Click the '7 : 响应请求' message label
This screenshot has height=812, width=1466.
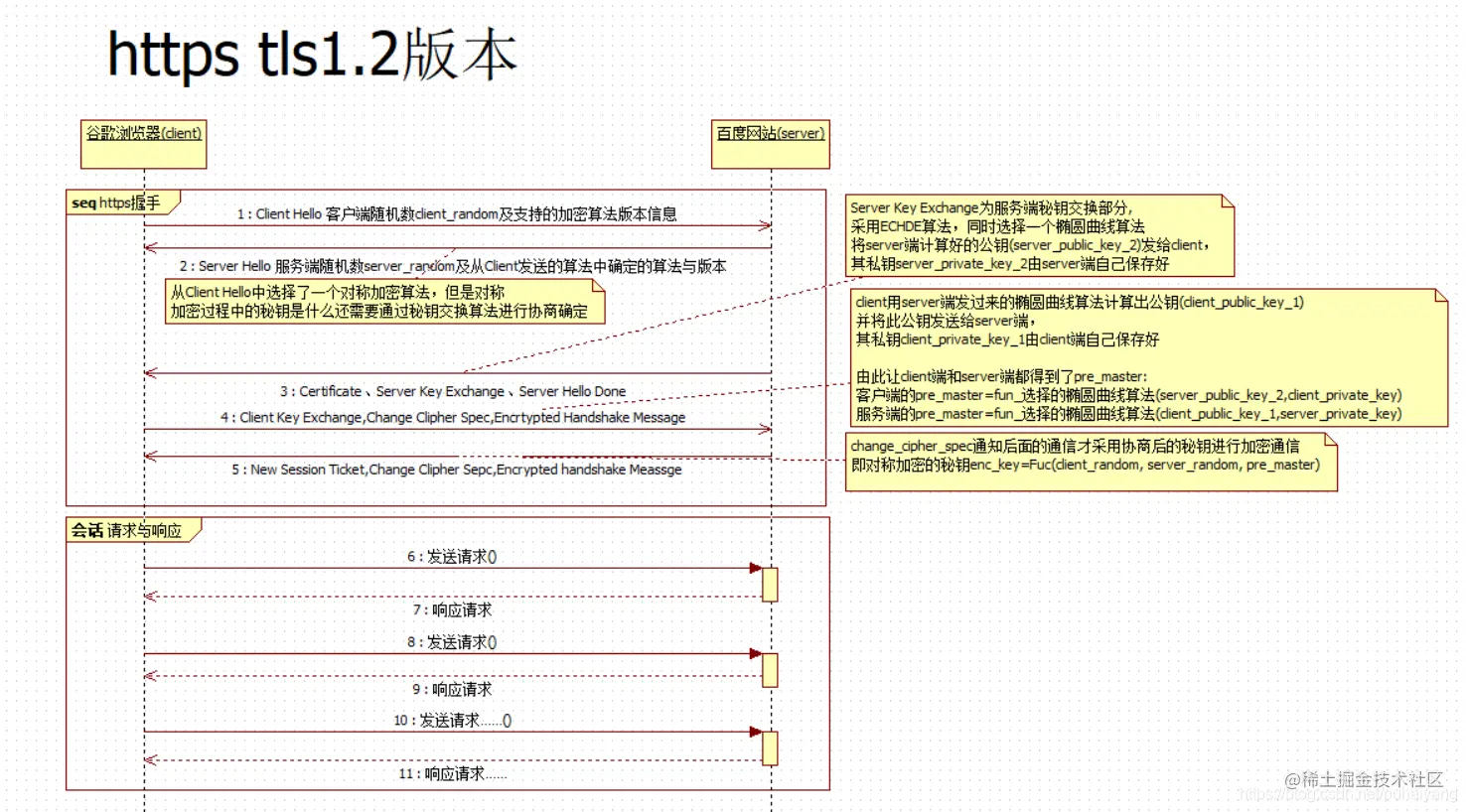click(x=452, y=609)
